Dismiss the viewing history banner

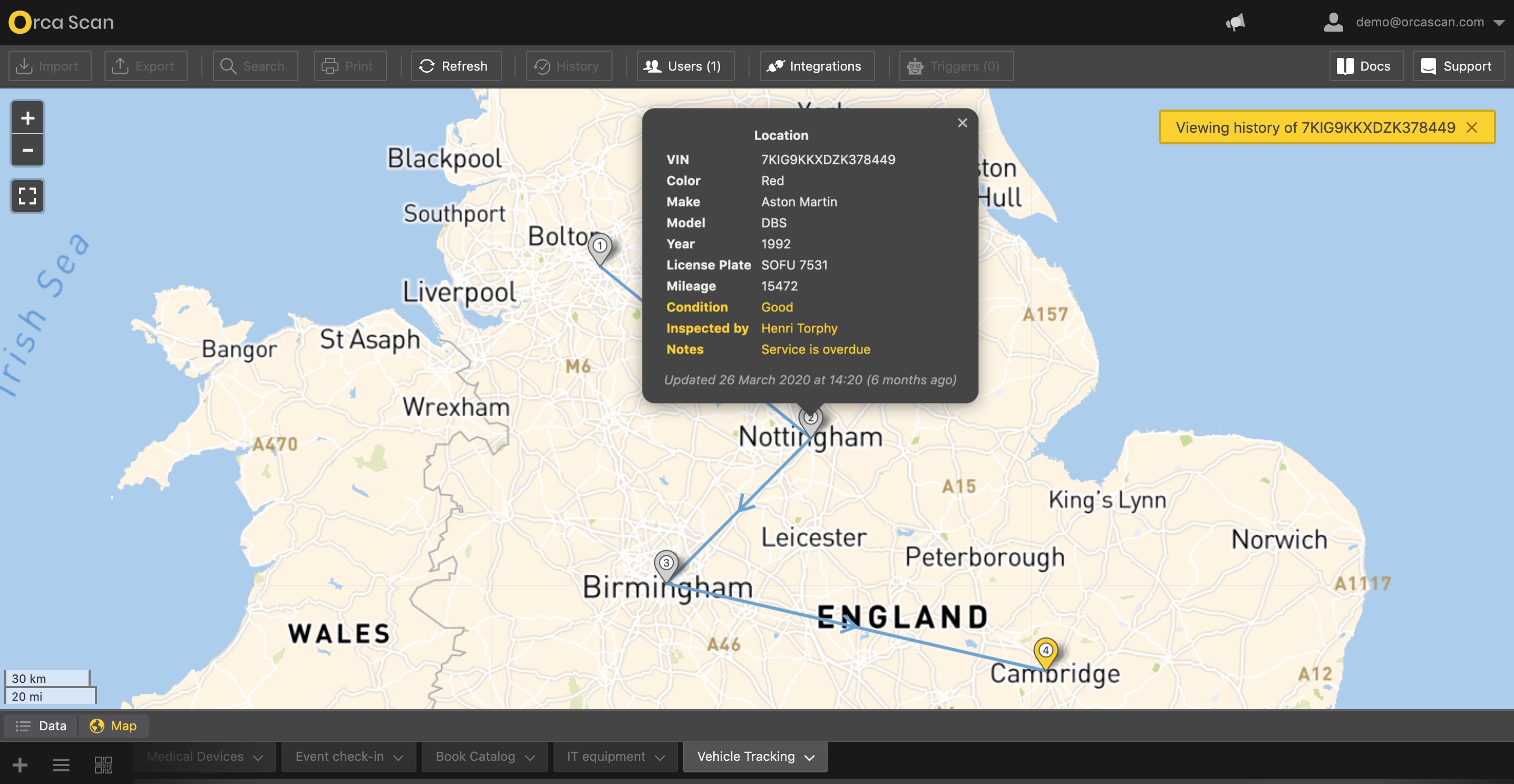pos(1472,128)
